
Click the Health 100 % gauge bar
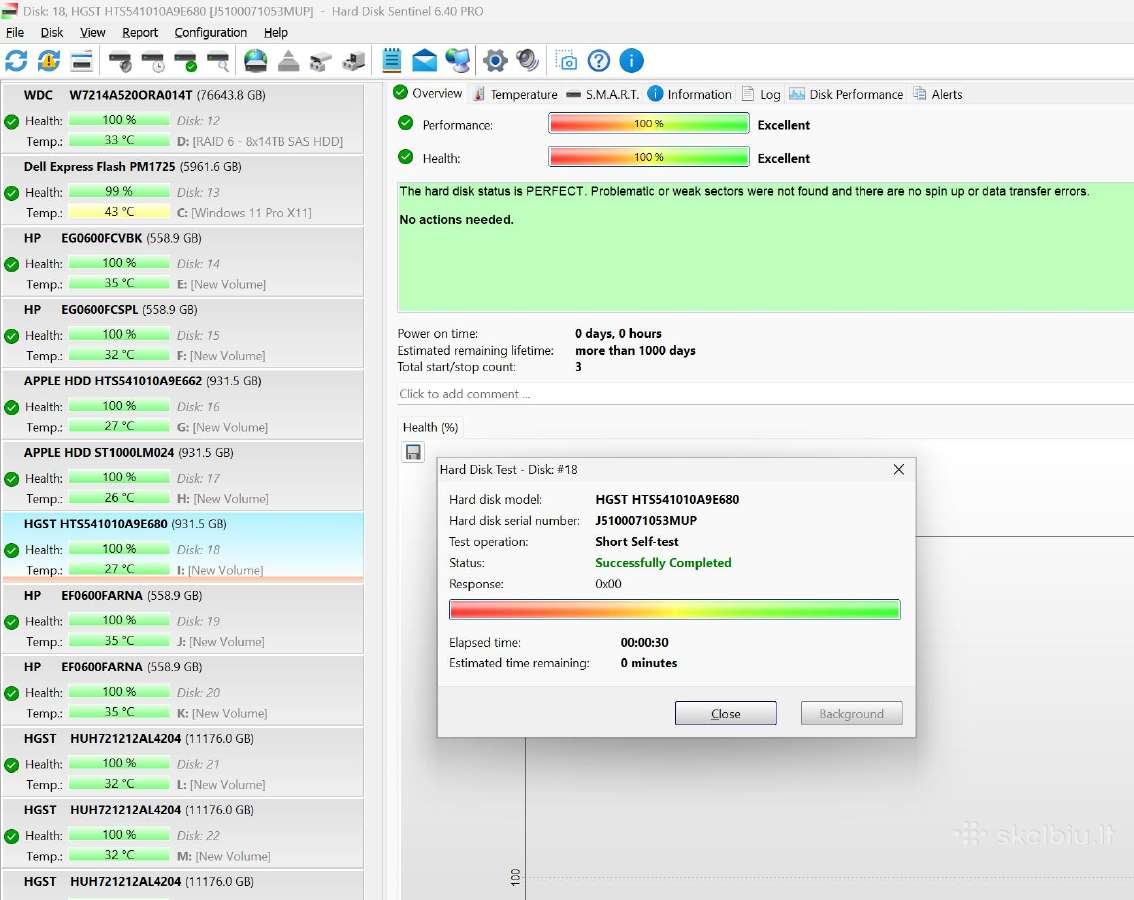[x=649, y=157]
